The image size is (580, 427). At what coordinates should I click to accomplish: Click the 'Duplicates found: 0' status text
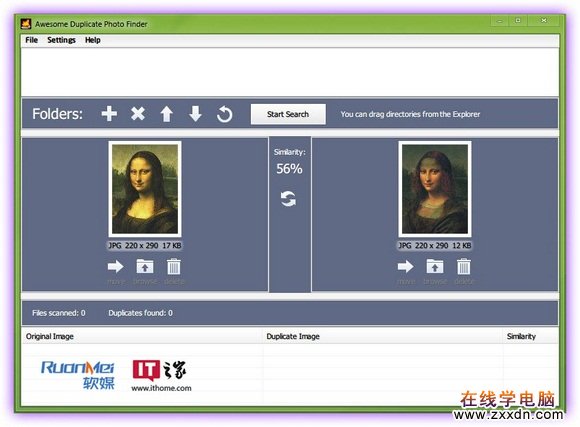pyautogui.click(x=141, y=313)
